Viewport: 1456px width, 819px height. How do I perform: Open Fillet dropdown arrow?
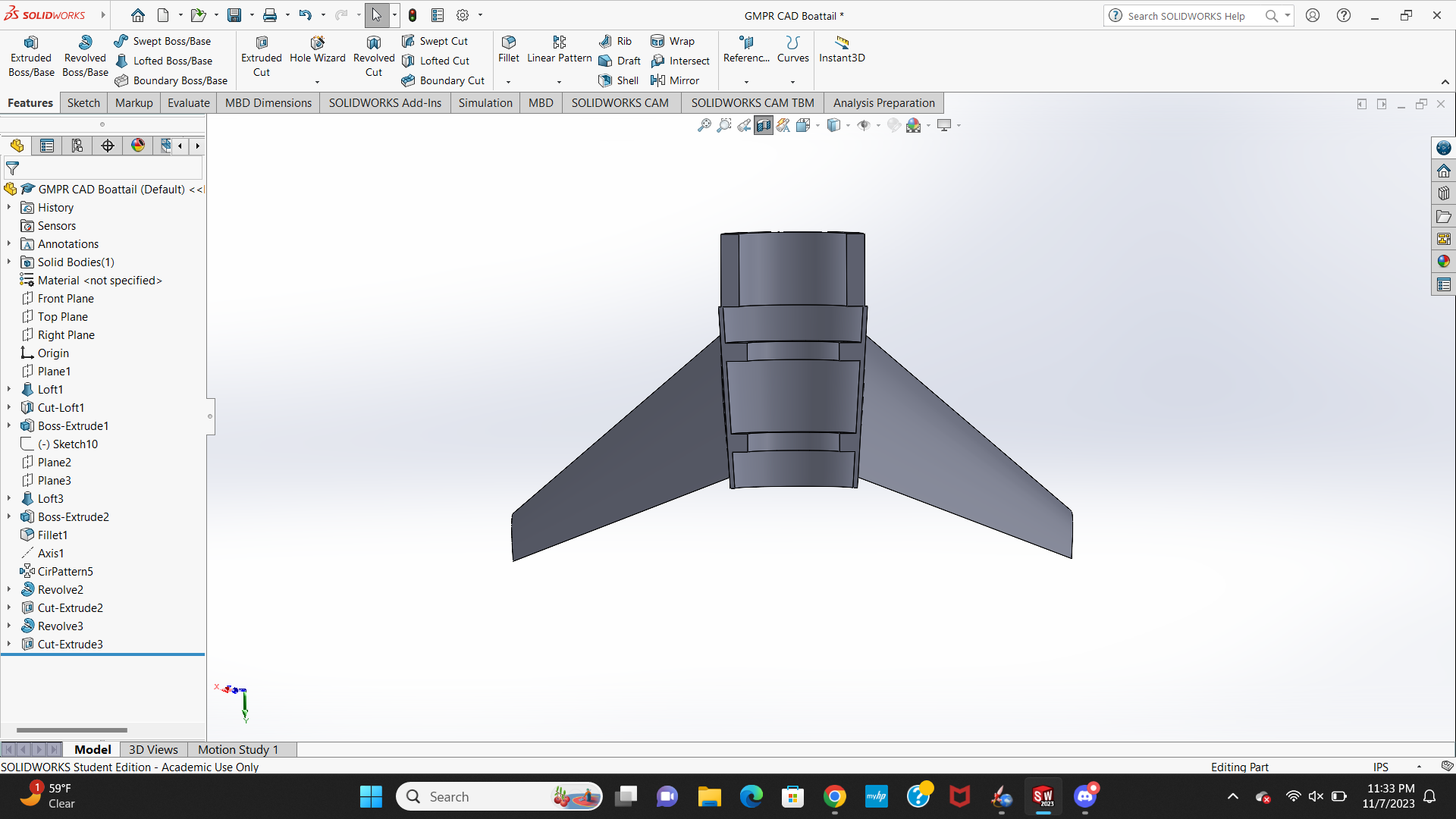coord(508,82)
